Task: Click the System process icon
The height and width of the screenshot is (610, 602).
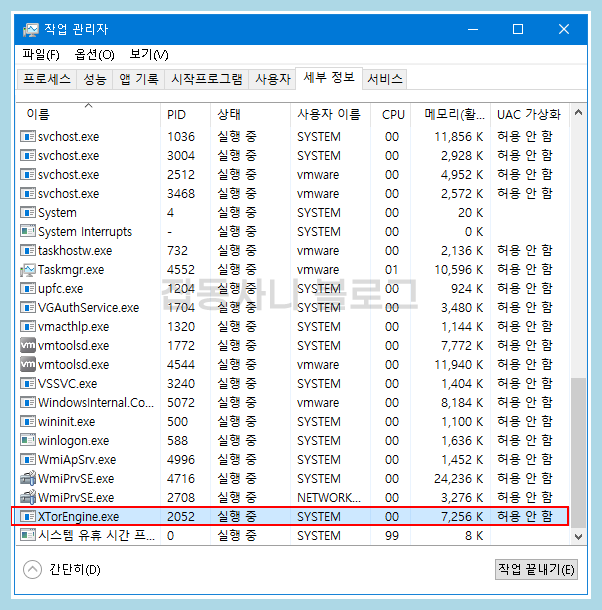Action: coord(28,212)
